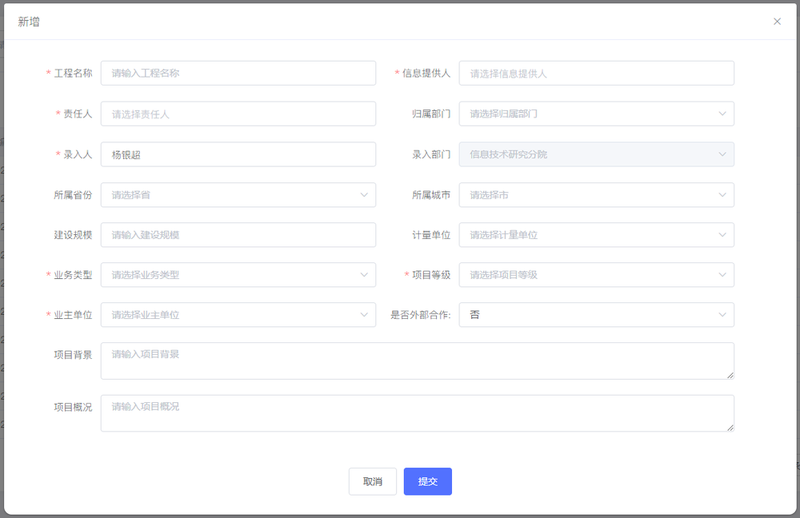
Task: Click the 项目背景 text area
Action: [x=417, y=361]
